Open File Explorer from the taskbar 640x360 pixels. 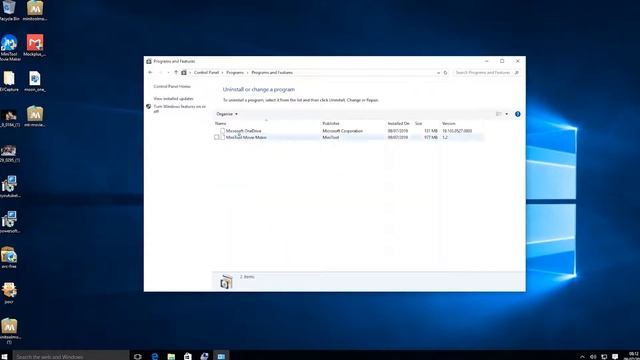pos(171,356)
